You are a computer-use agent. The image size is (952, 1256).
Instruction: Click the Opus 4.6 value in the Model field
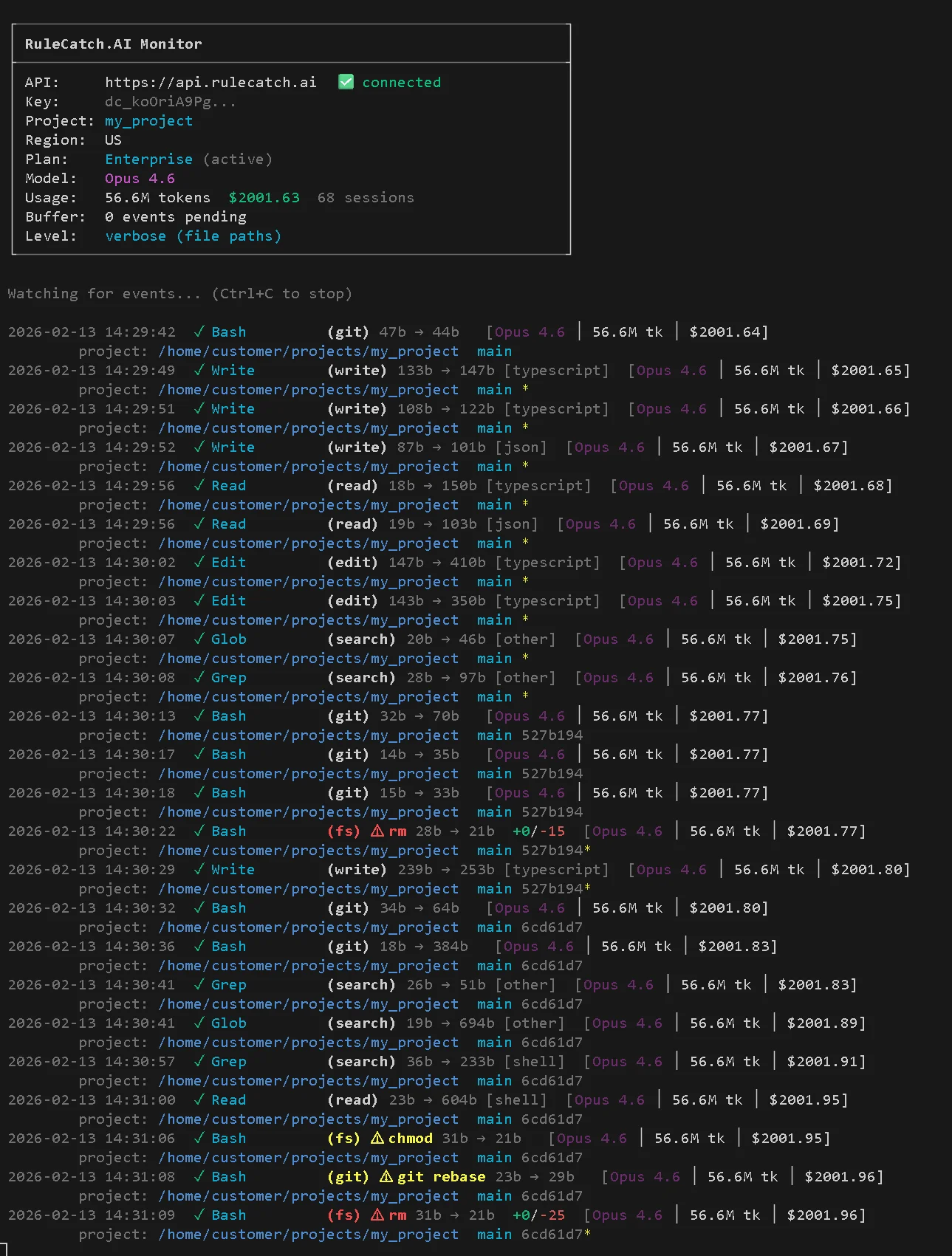(140, 178)
